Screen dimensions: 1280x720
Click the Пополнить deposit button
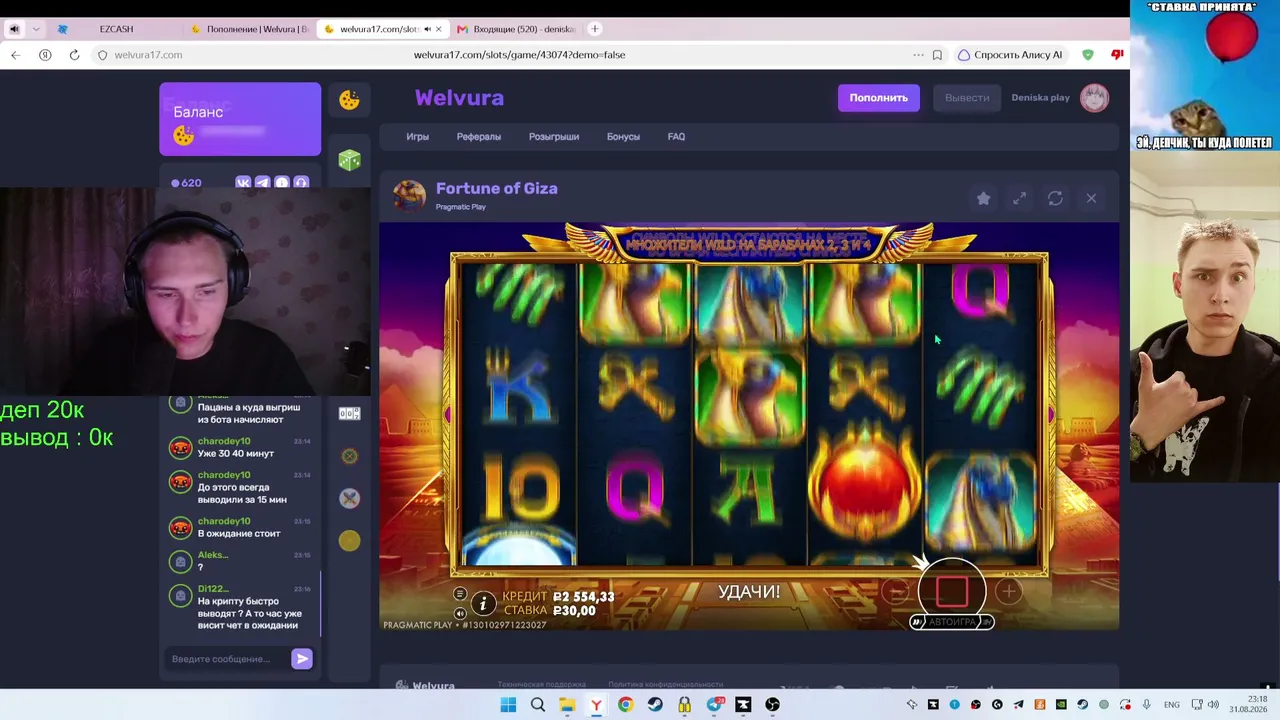879,97
